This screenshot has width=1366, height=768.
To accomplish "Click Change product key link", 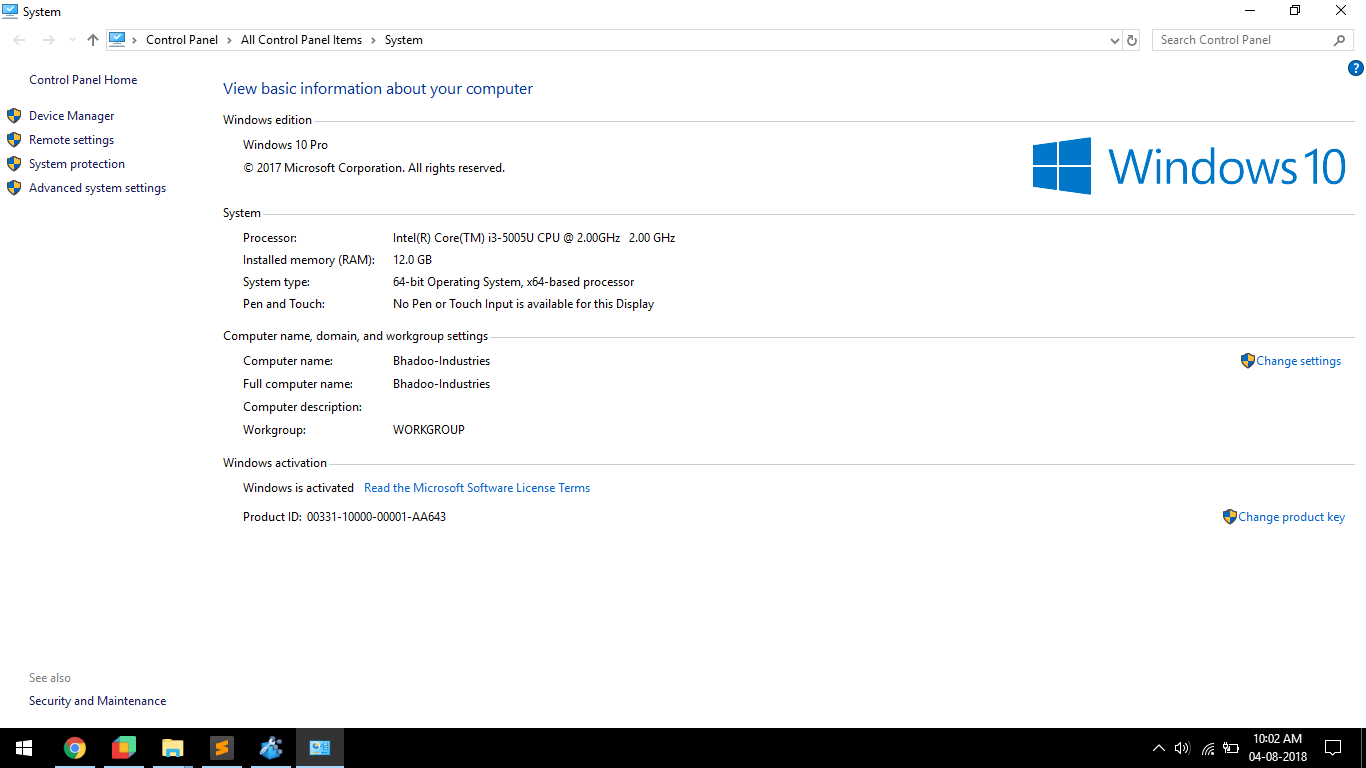I will [x=1292, y=517].
